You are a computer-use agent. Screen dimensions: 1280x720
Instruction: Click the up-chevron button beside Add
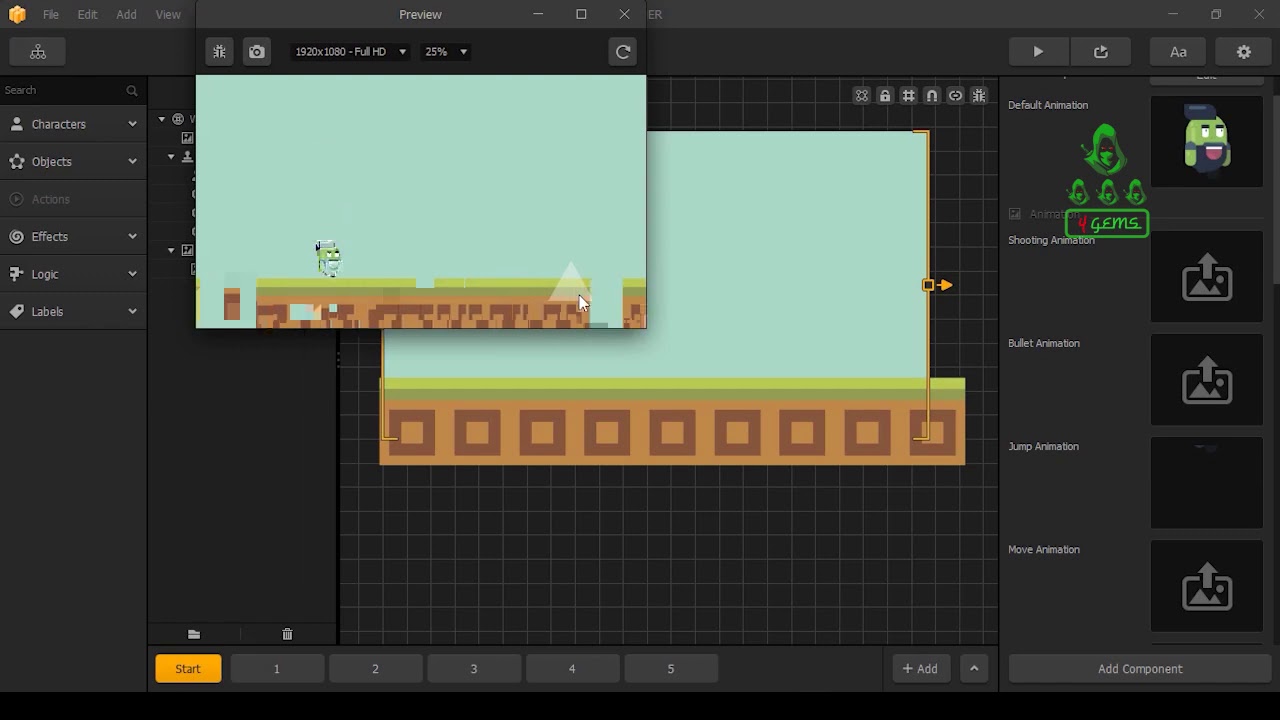click(x=974, y=669)
